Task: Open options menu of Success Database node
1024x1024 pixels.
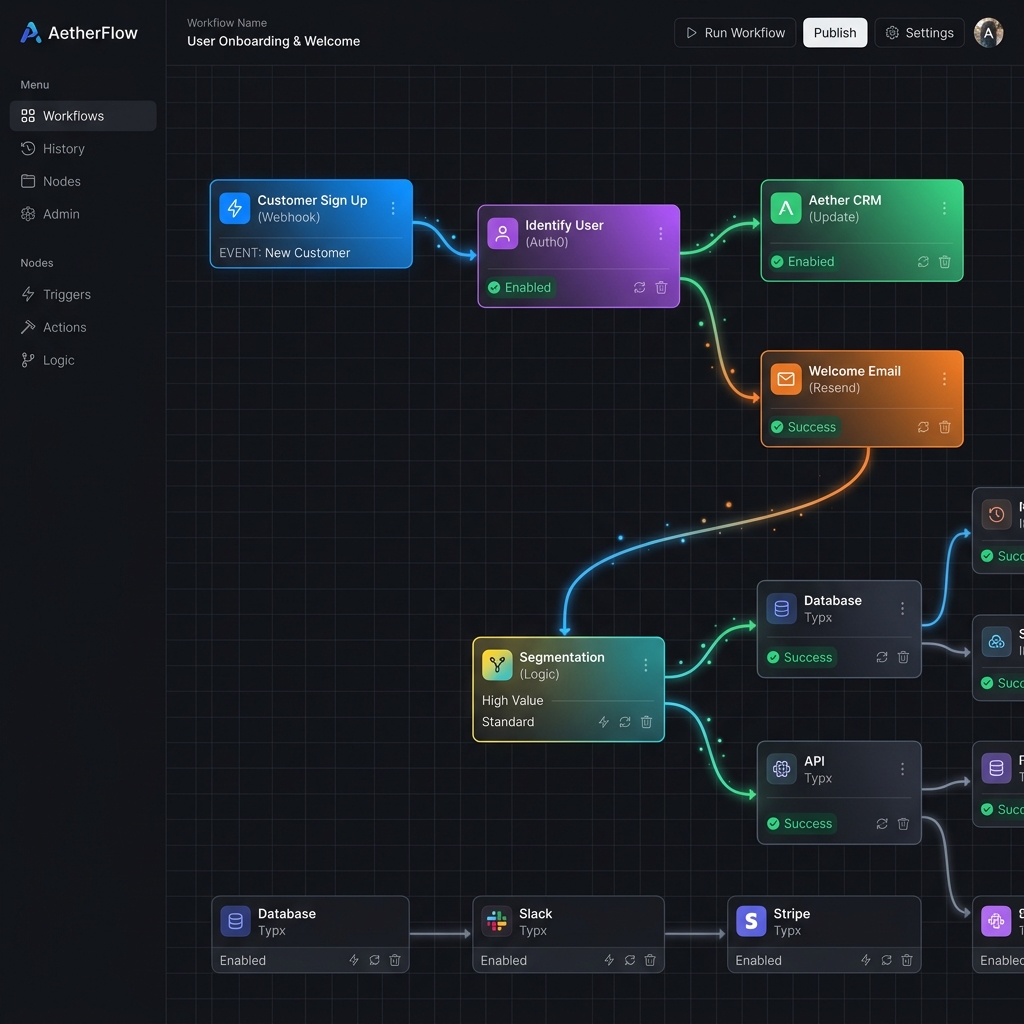Action: pos(902,608)
